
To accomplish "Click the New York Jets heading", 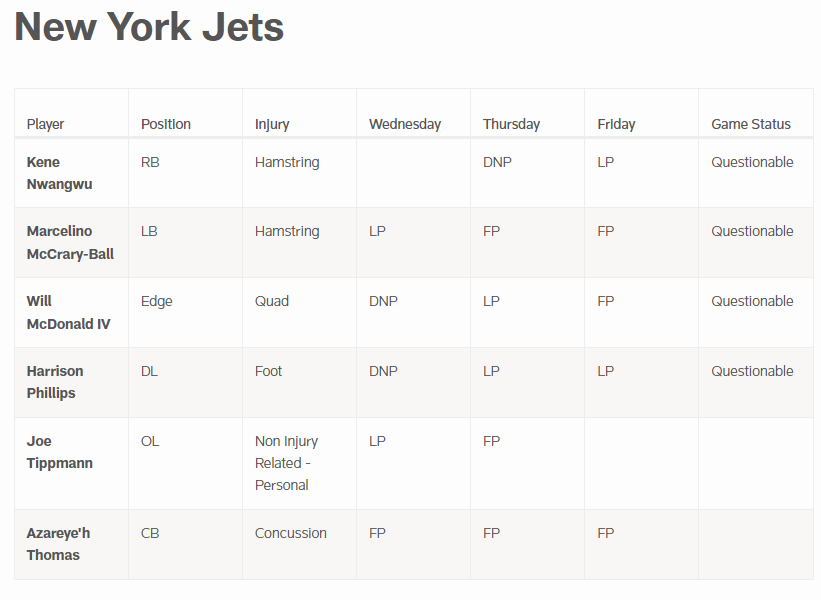I will point(149,27).
